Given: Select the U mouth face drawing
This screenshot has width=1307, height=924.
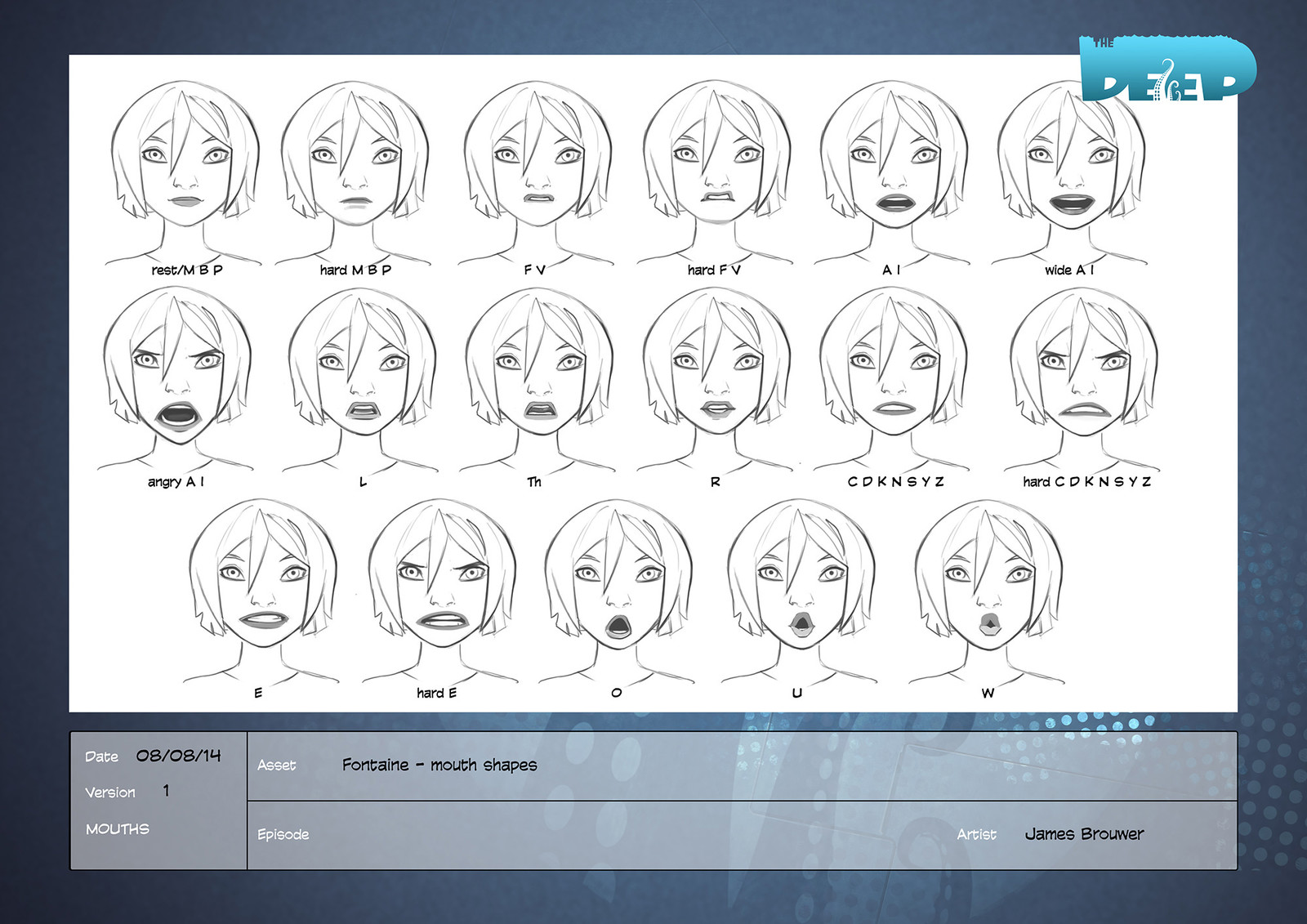Looking at the screenshot, I should point(801,590).
